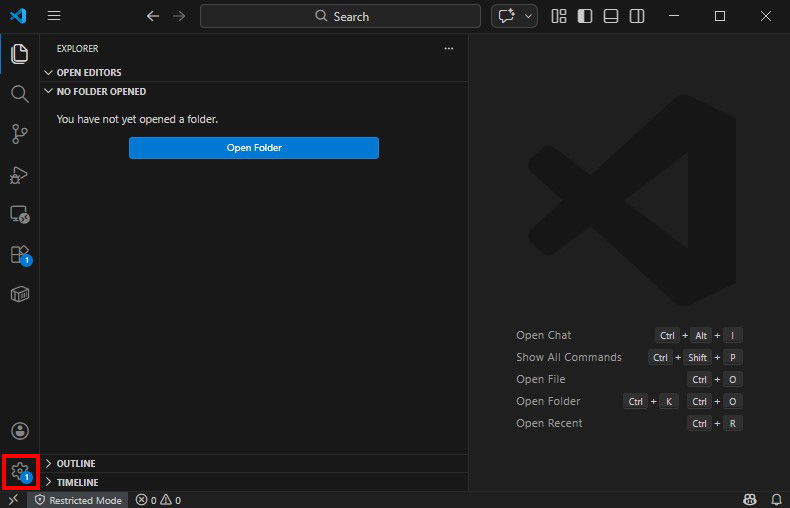Click Open Folder shortcut text in editor
The width and height of the screenshot is (790, 508).
[x=548, y=401]
